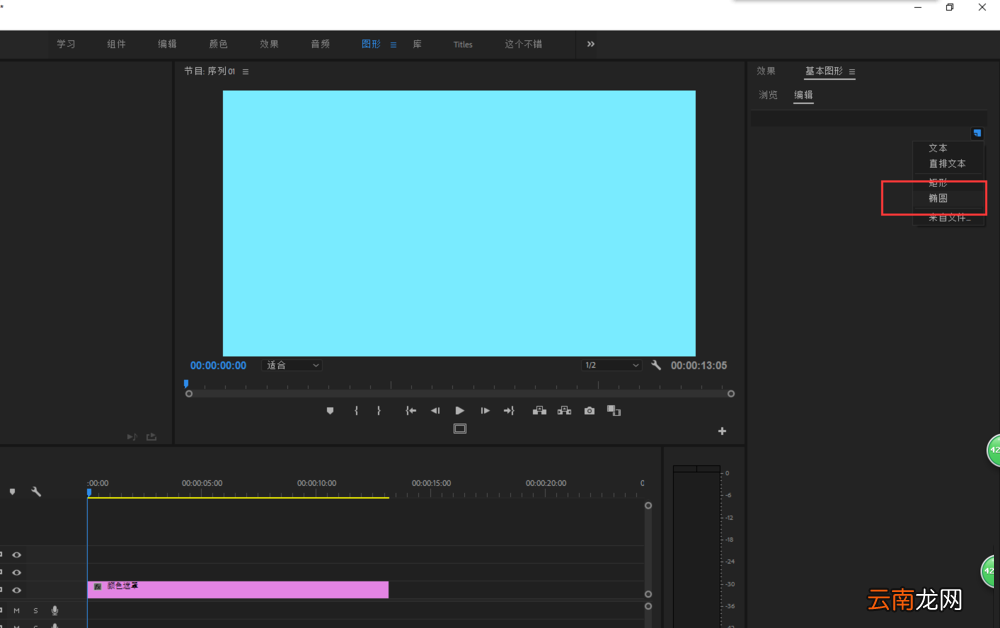The image size is (1000, 628).
Task: Toggle eye visibility of the middle video track
Action: [x=17, y=573]
